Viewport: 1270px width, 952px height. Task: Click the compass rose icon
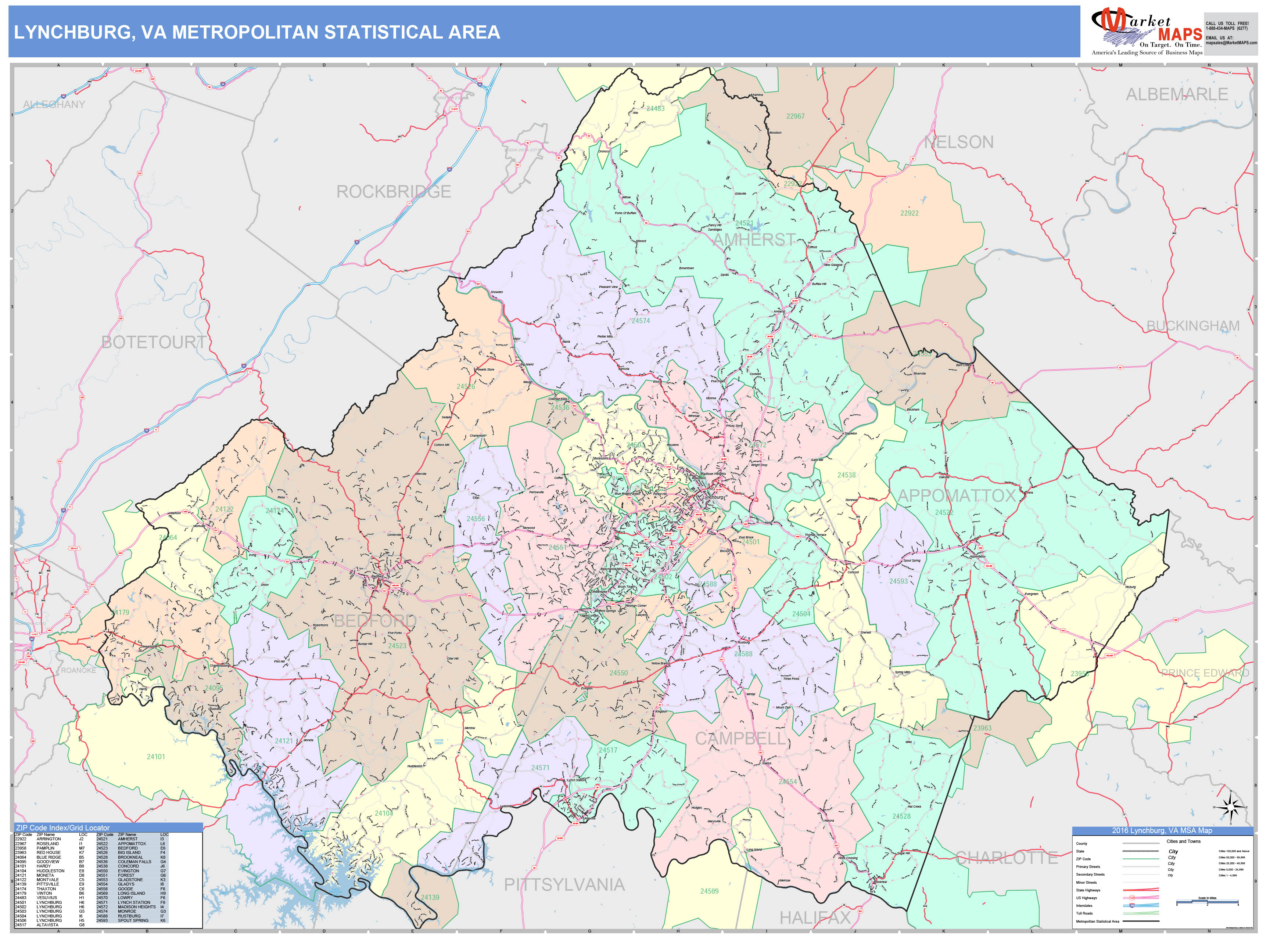(1231, 807)
